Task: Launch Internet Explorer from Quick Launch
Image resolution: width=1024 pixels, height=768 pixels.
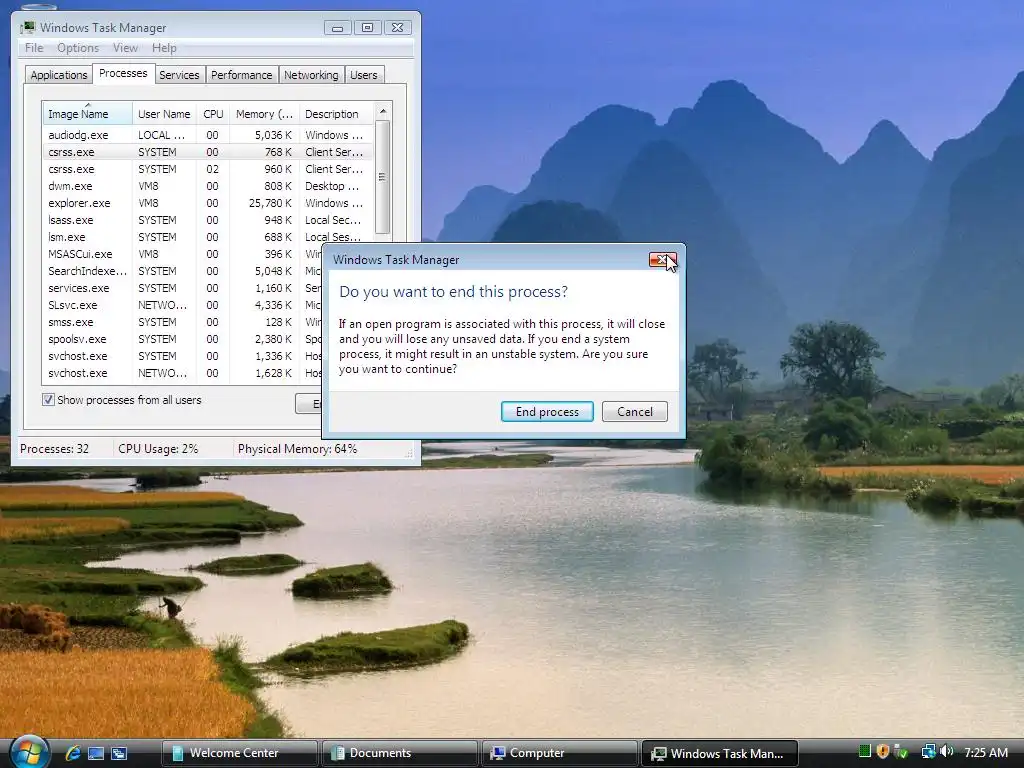Action: (73, 753)
